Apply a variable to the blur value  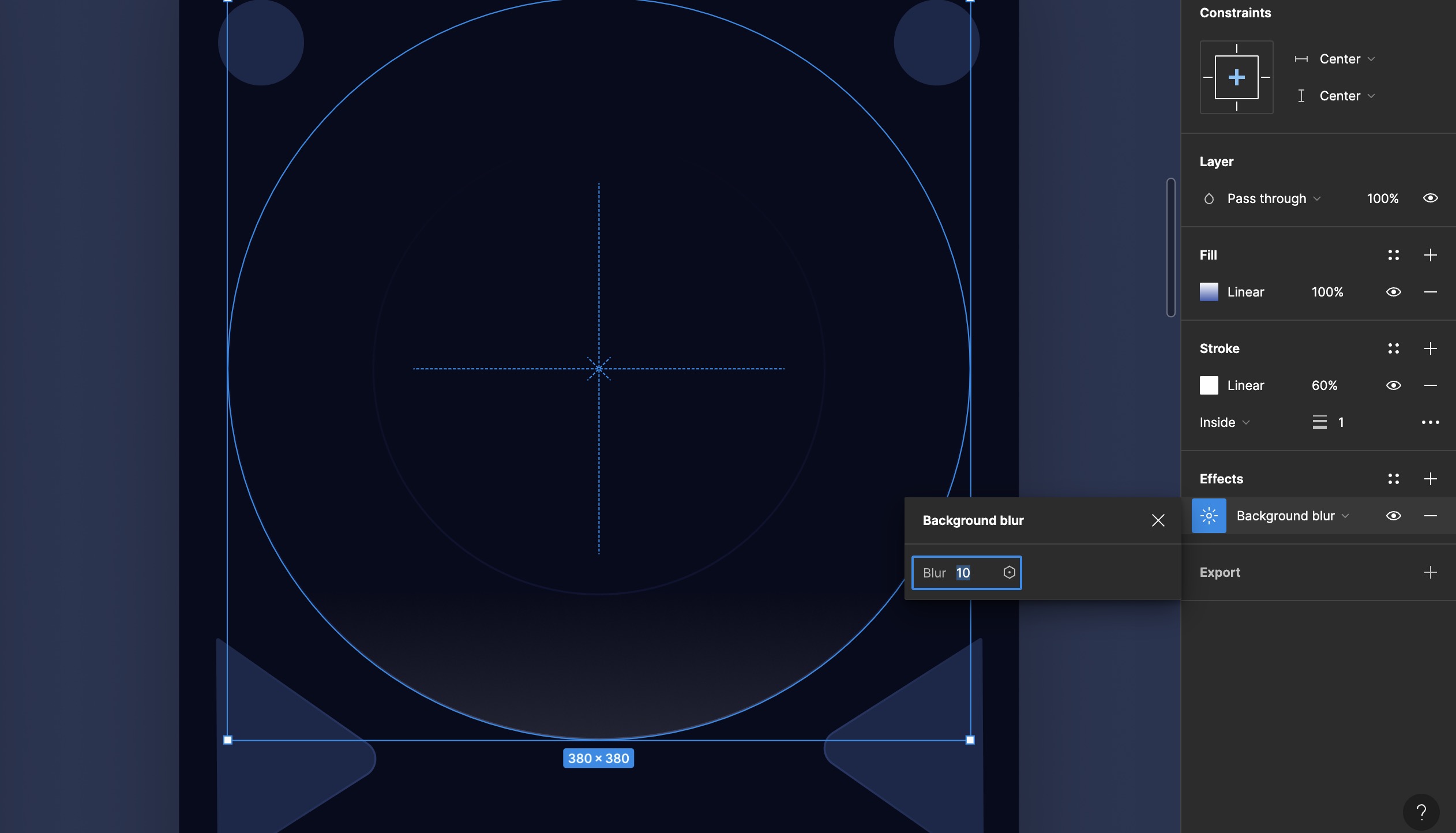1009,572
